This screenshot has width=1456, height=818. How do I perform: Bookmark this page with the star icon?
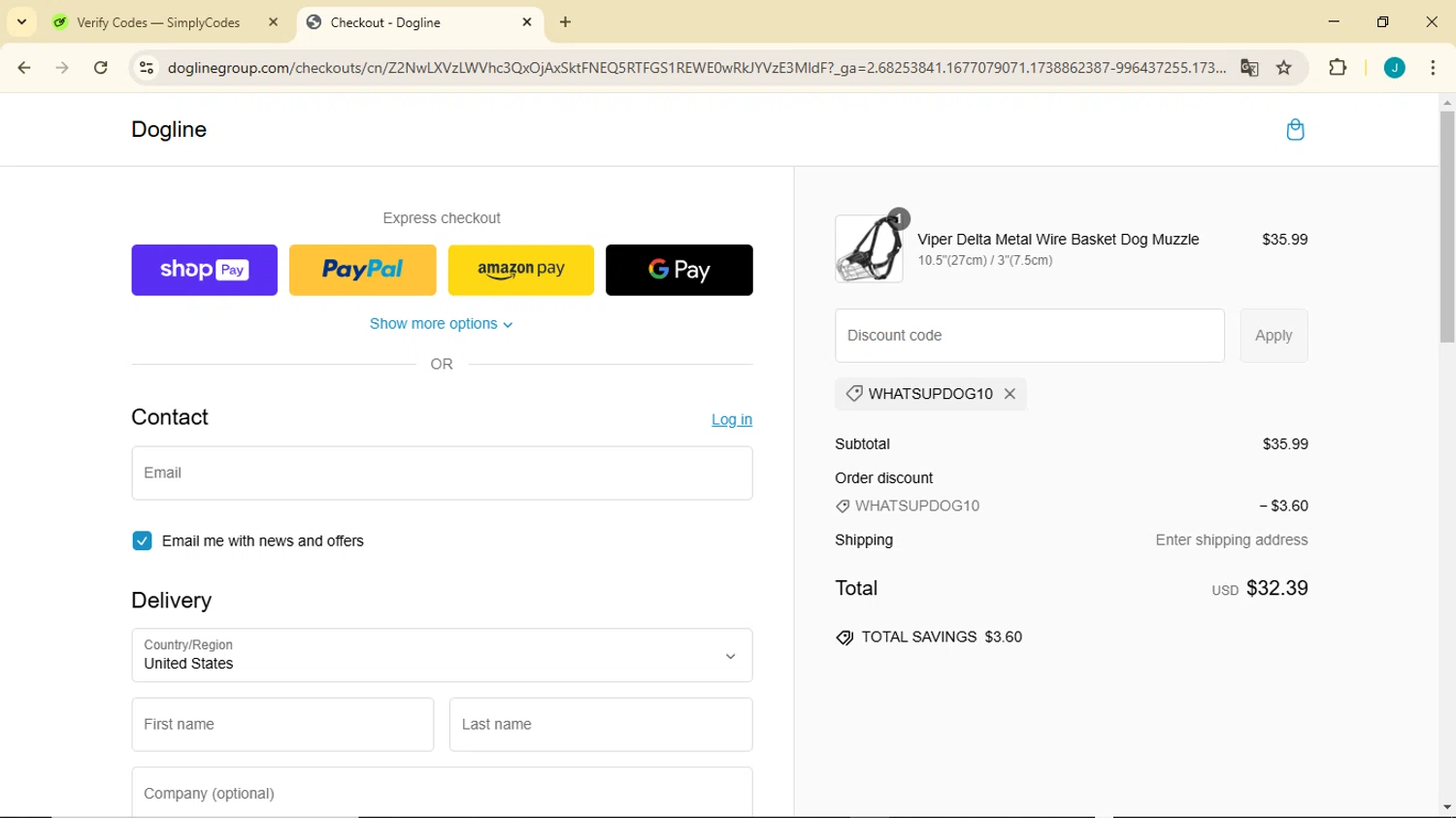click(1284, 68)
